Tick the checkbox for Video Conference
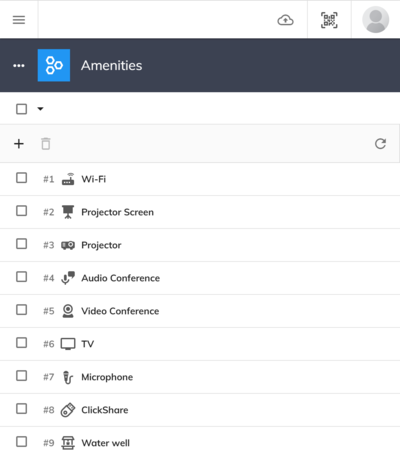The height and width of the screenshot is (455, 400). 22,310
